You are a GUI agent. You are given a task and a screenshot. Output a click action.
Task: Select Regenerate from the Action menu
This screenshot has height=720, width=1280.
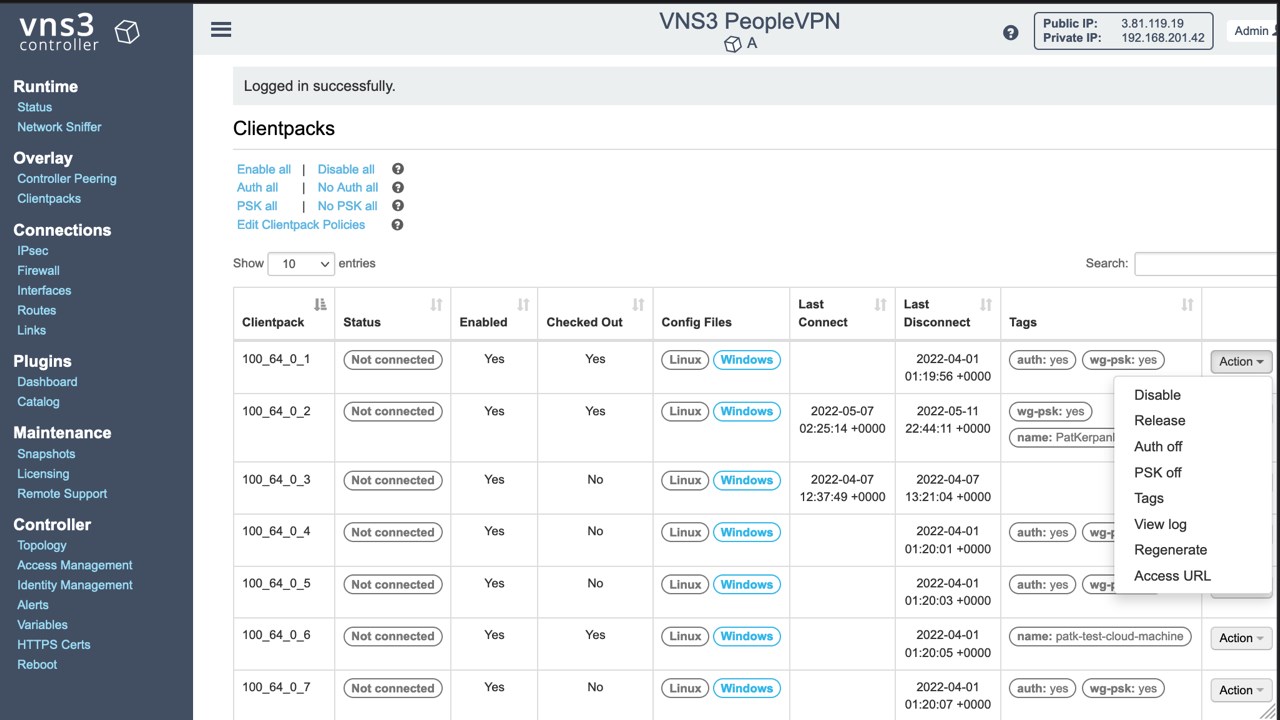click(1170, 550)
